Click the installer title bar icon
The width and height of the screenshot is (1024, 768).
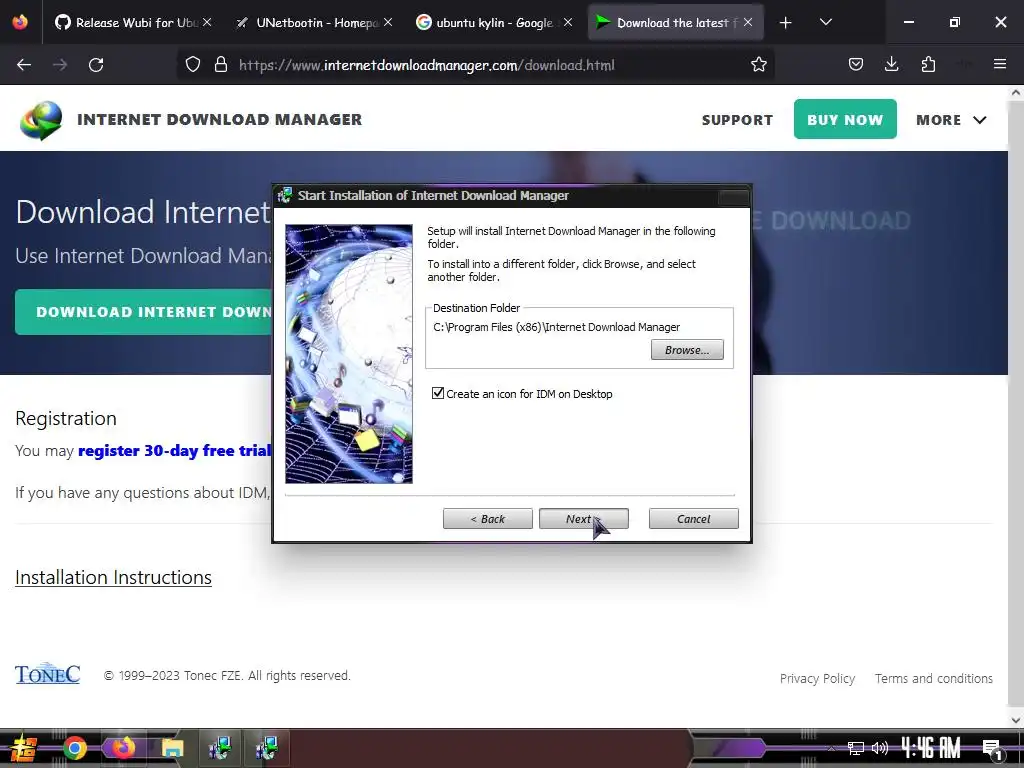pos(284,195)
